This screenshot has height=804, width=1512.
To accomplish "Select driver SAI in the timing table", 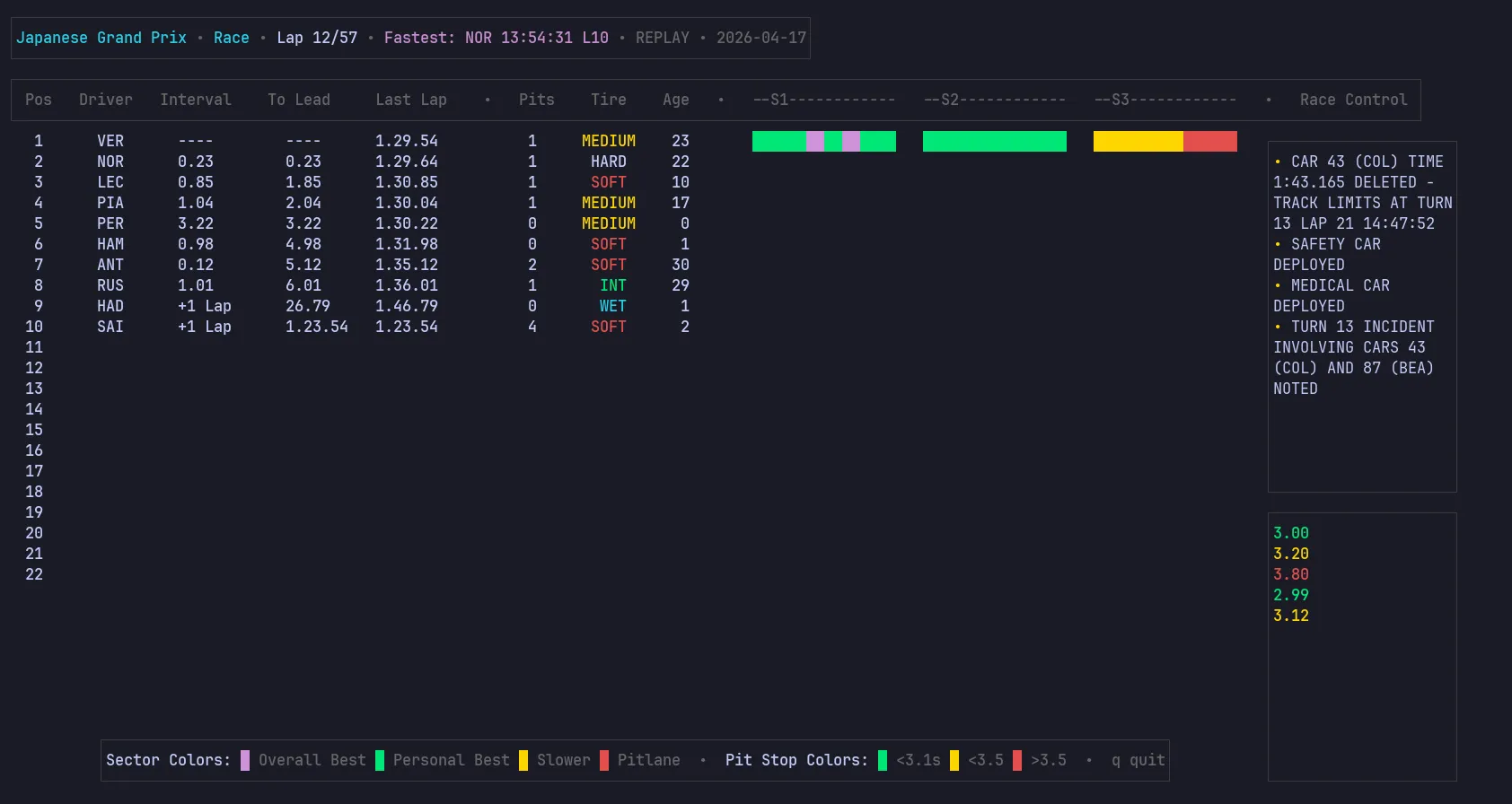I will [x=110, y=327].
